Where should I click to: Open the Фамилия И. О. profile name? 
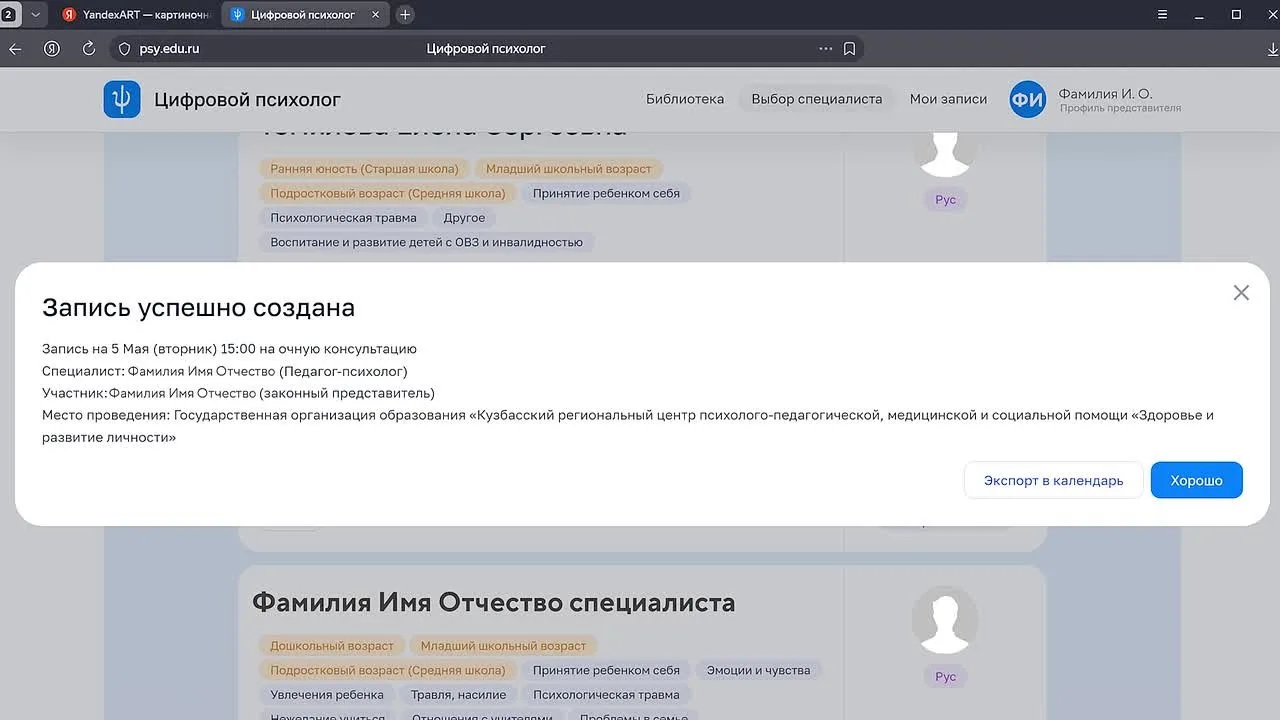1105,94
